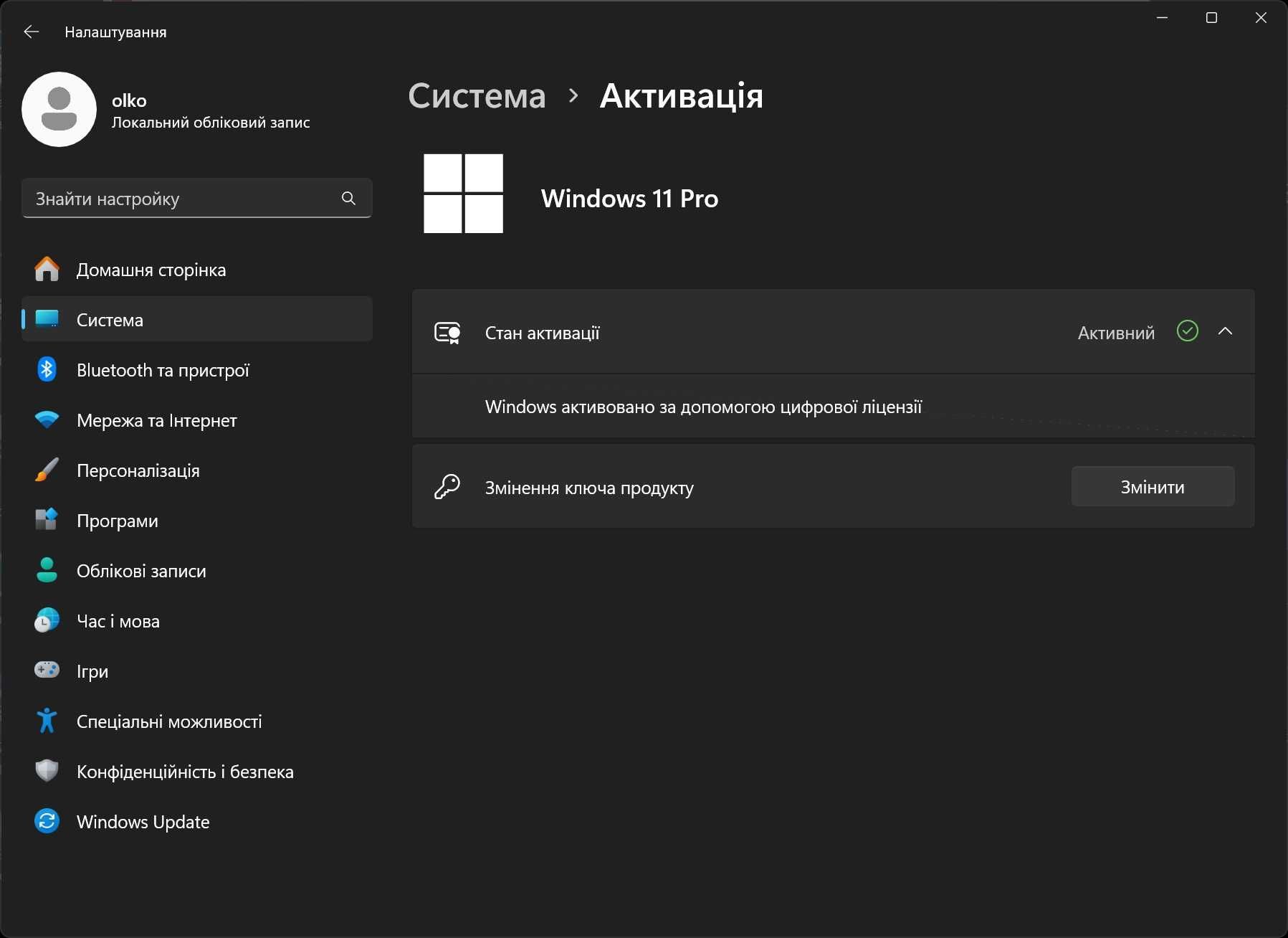Click the Стан активації label
The width and height of the screenshot is (1288, 938).
pyautogui.click(x=543, y=333)
